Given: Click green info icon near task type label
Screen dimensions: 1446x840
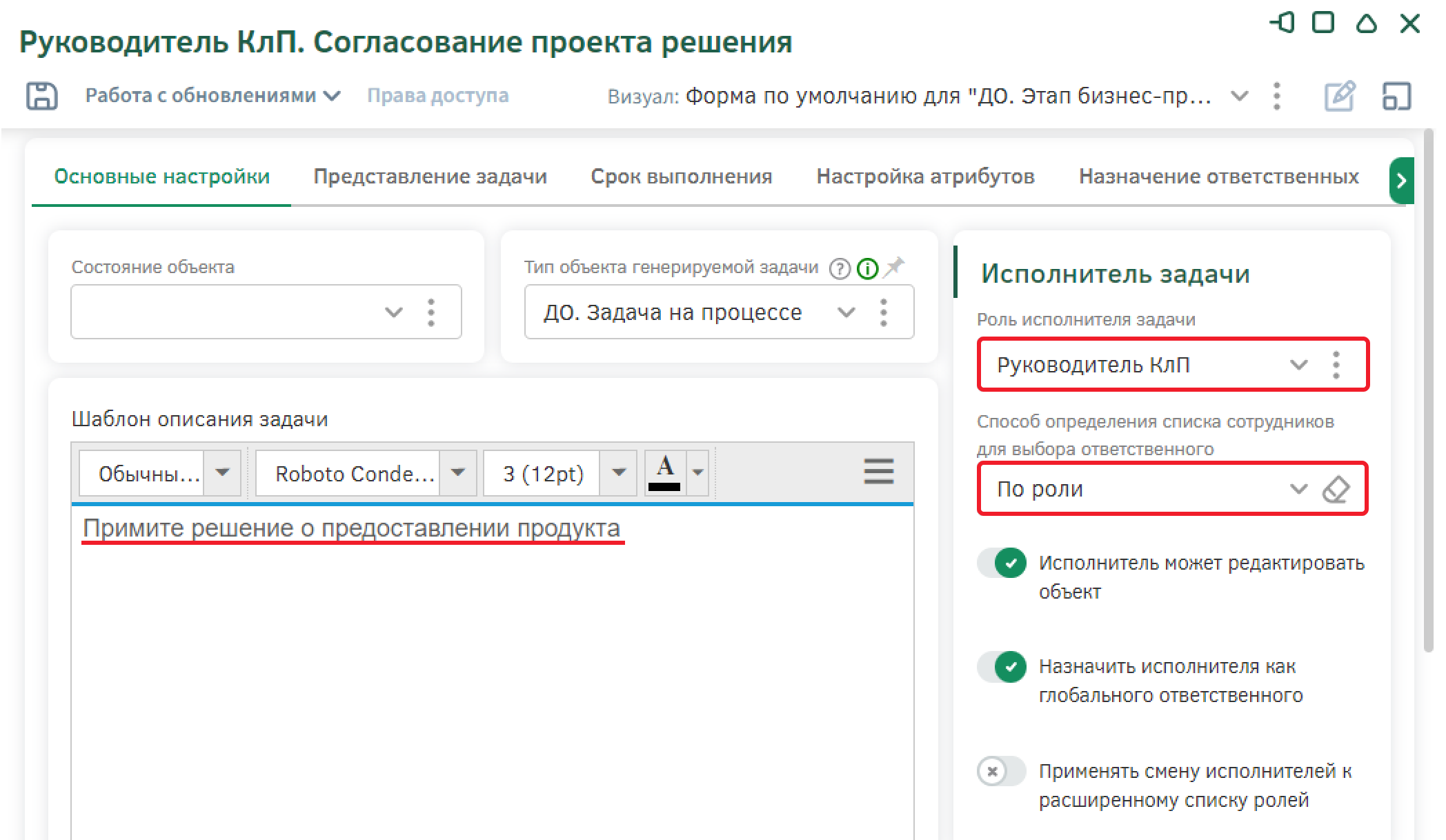Looking at the screenshot, I should point(867,268).
